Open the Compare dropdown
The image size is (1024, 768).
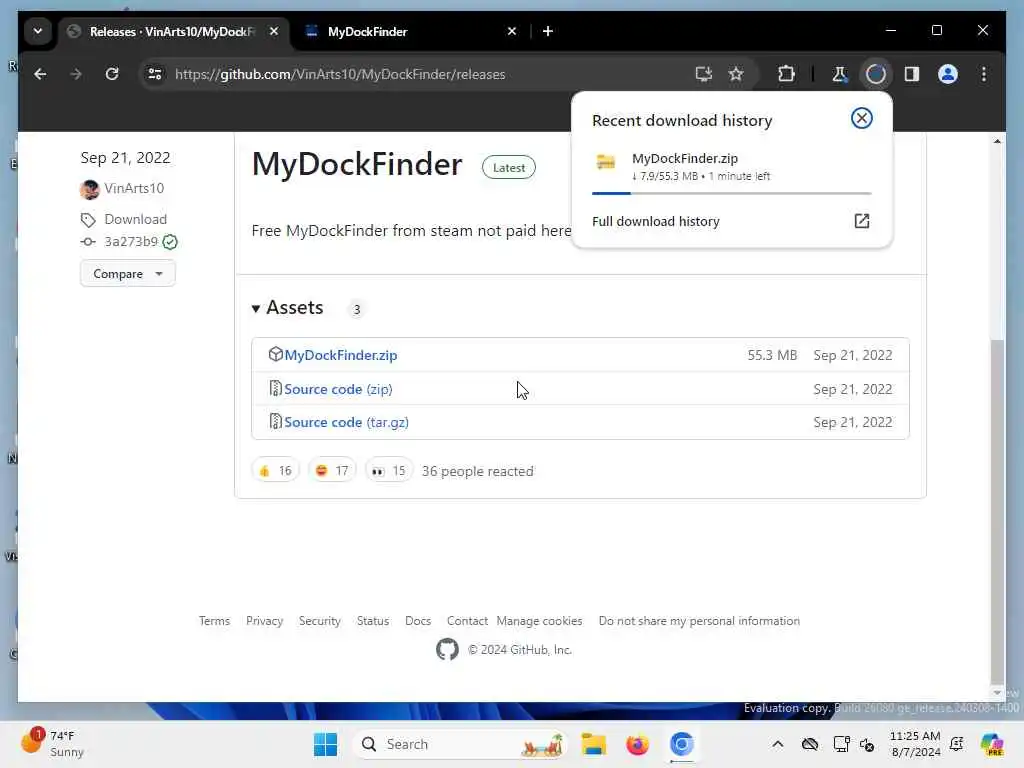[x=127, y=274]
